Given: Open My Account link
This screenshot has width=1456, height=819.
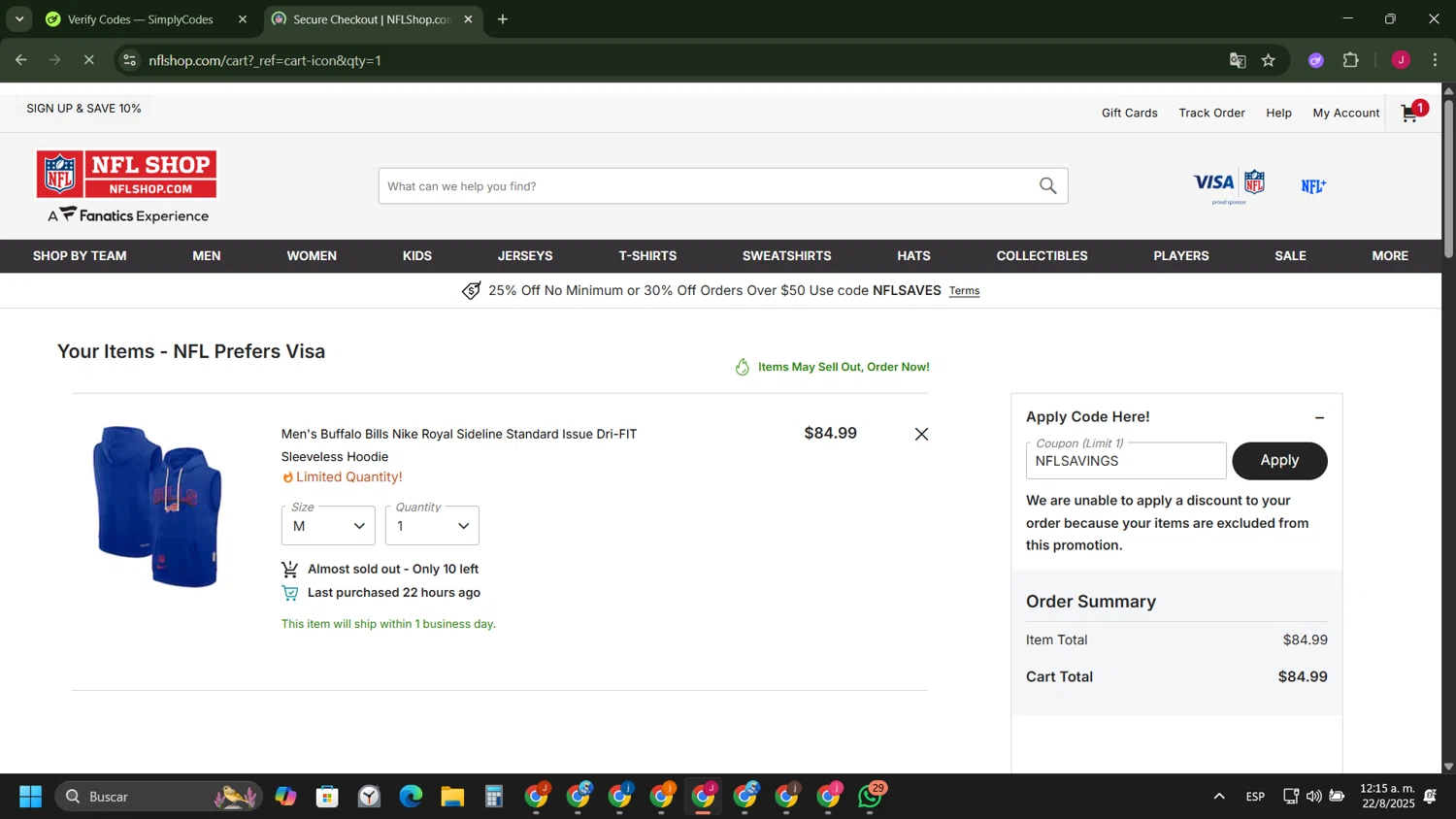Looking at the screenshot, I should (x=1345, y=113).
